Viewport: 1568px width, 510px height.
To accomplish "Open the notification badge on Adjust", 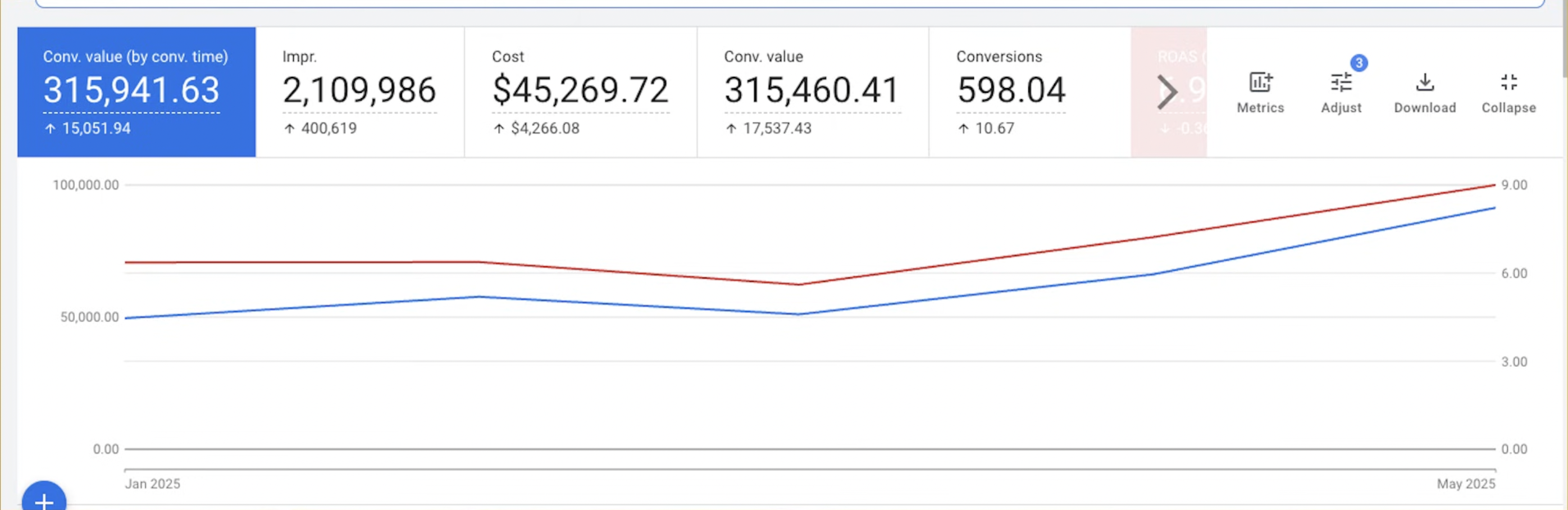I will click(1359, 63).
